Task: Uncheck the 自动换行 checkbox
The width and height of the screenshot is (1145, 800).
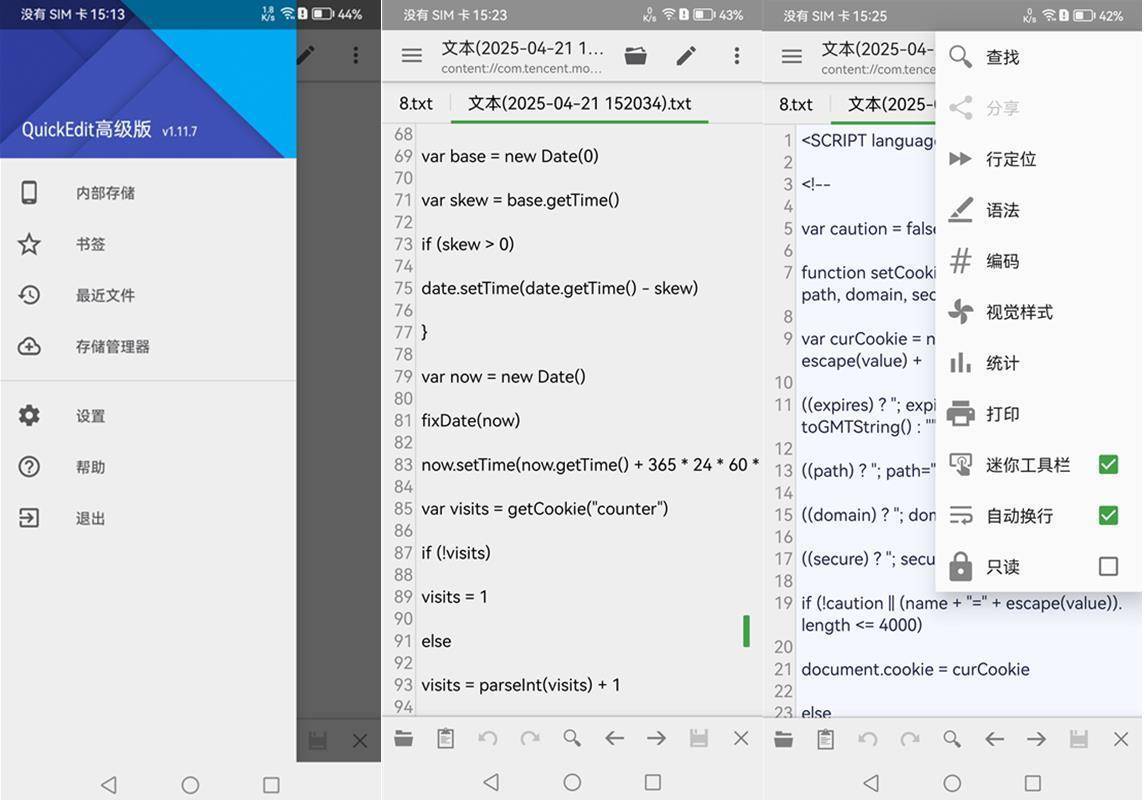Action: (1108, 515)
